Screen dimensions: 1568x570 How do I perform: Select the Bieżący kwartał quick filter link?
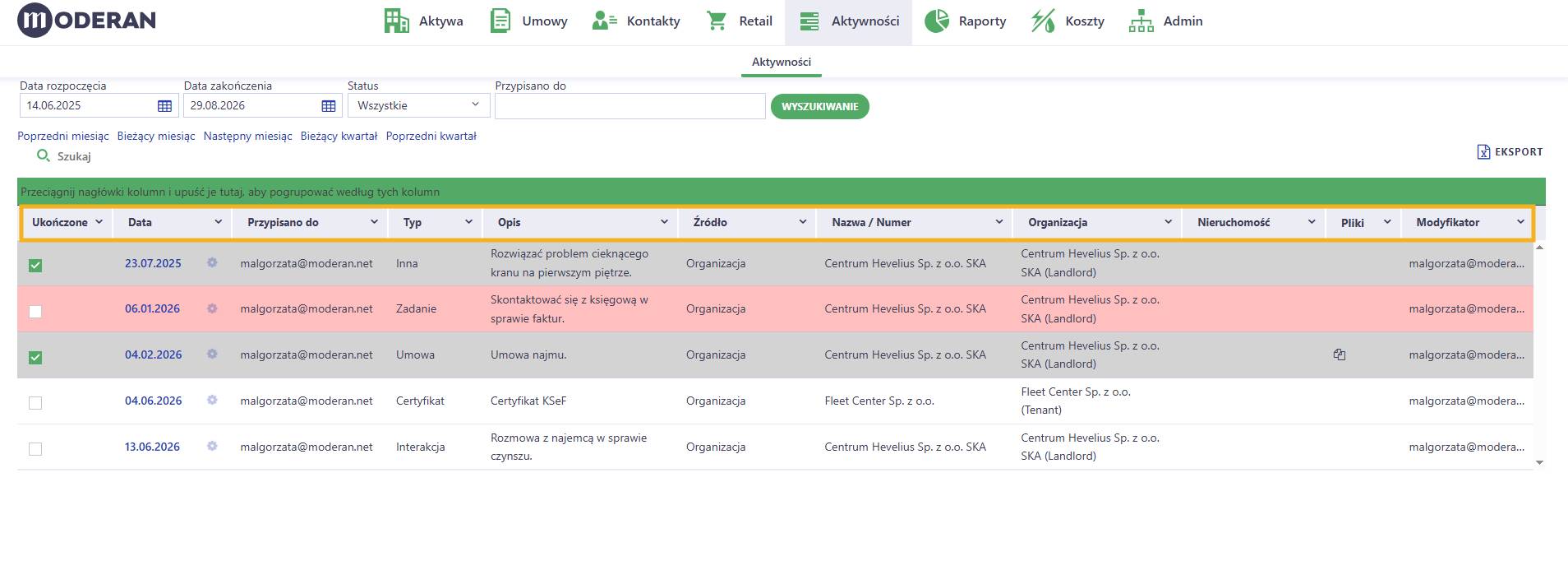click(339, 136)
